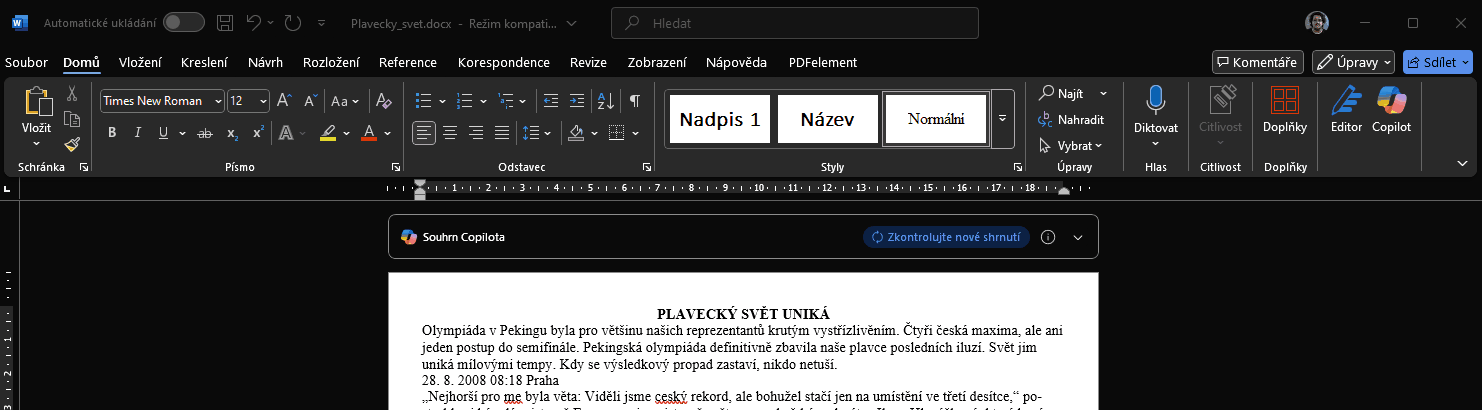The width and height of the screenshot is (1482, 410).
Task: Click the Komentáře button
Action: pyautogui.click(x=1257, y=62)
